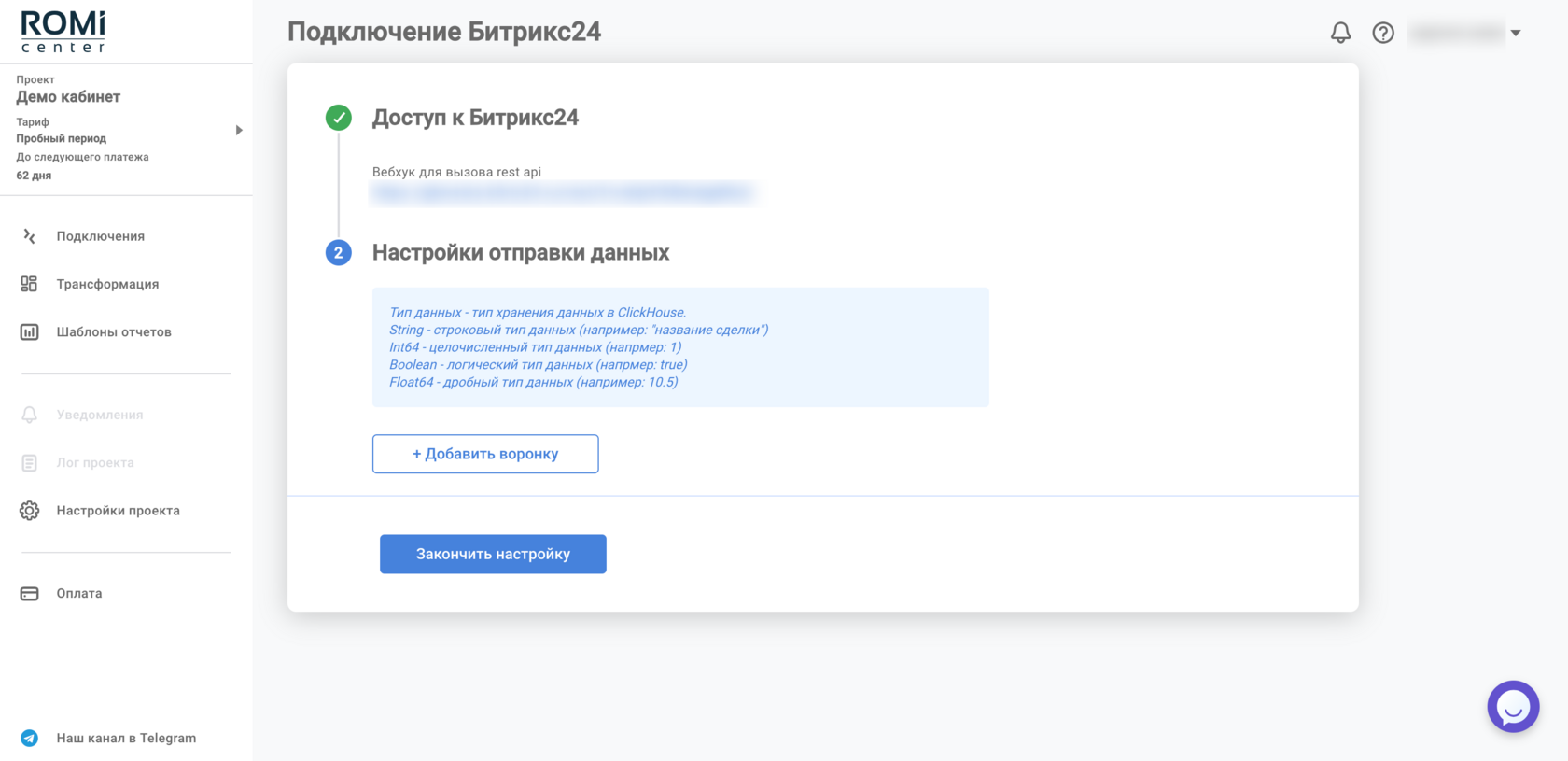
Task: Click the Лог проекта document icon
Action: coord(29,462)
